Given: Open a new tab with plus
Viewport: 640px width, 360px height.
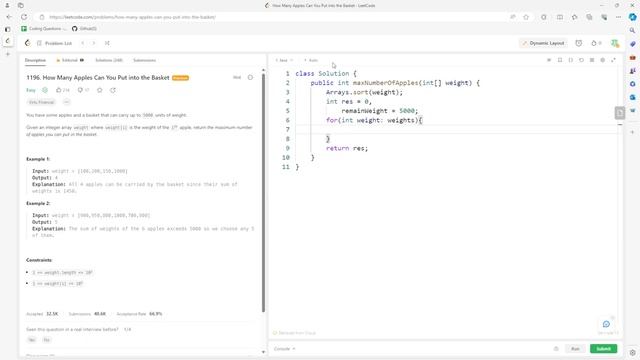Looking at the screenshot, I should click(x=7, y=54).
